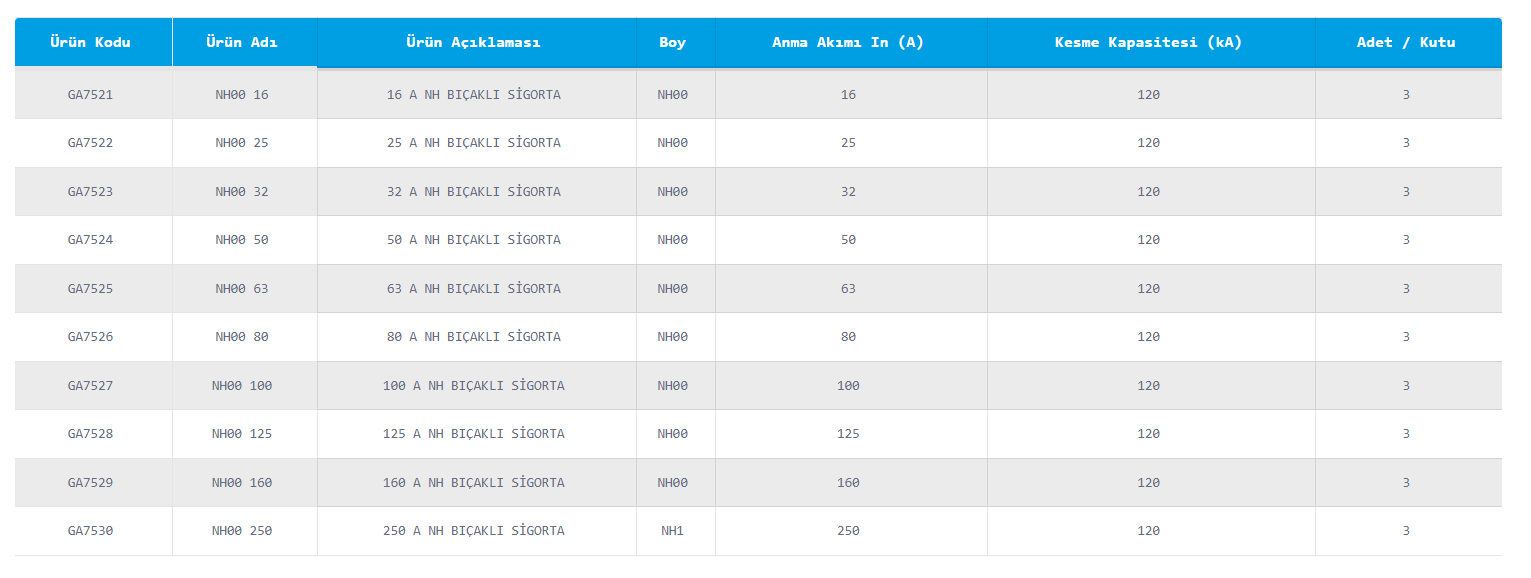Select the Adet / Kutu column header

tap(1405, 42)
